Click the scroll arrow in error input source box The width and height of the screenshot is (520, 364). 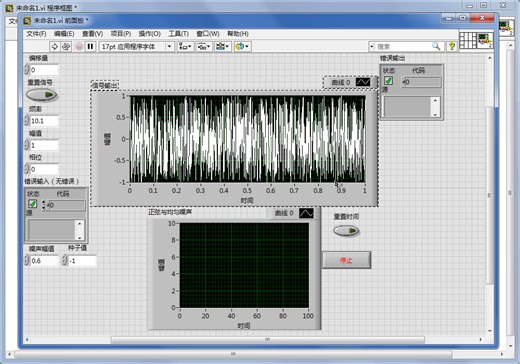point(79,224)
